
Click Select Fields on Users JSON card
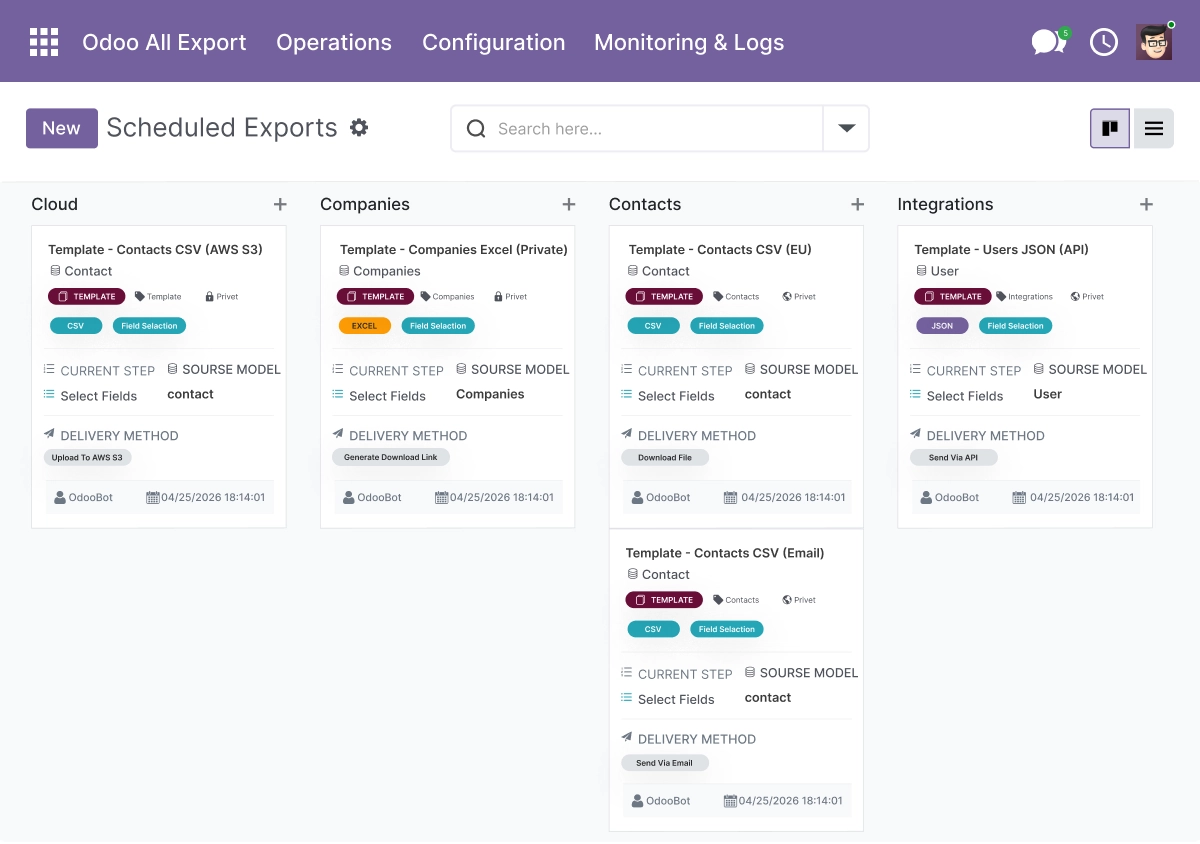tap(964, 396)
